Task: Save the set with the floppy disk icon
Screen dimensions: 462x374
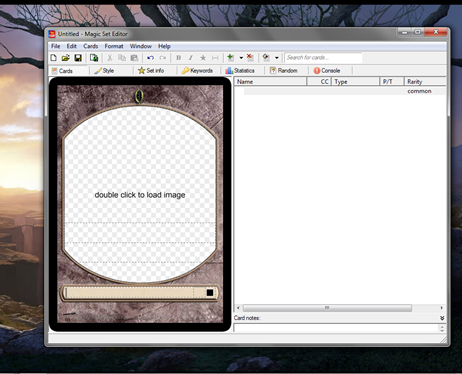Action: click(78, 58)
